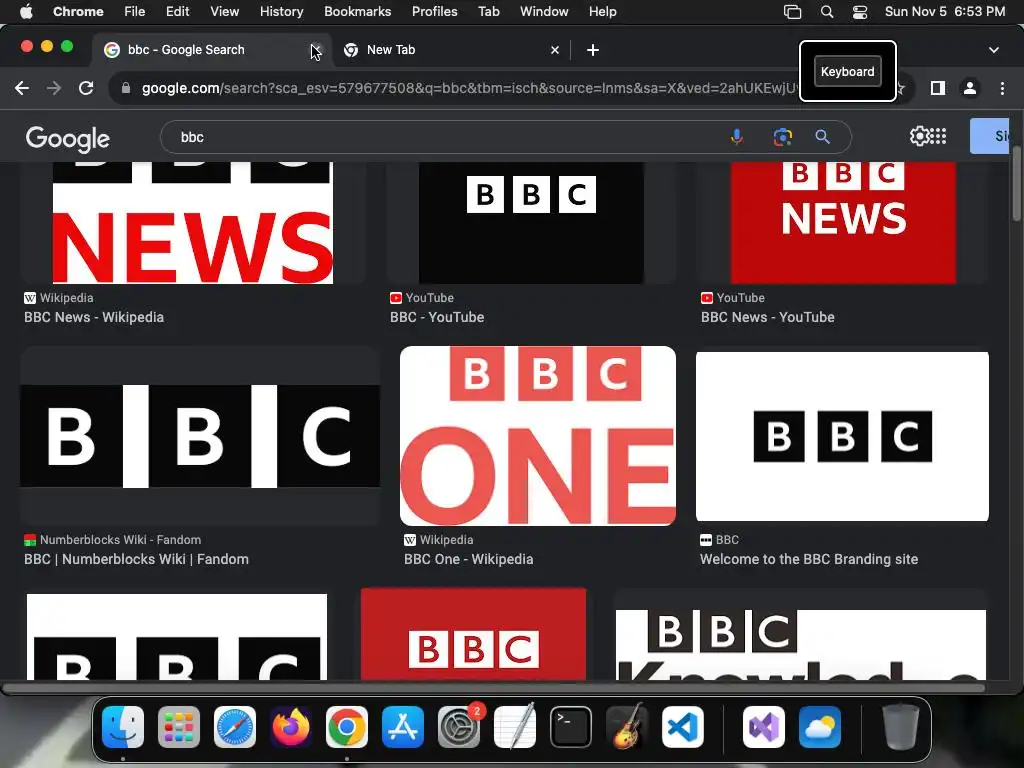Open Google Lens image search icon
Viewport: 1024px width, 768px height.
tap(782, 137)
